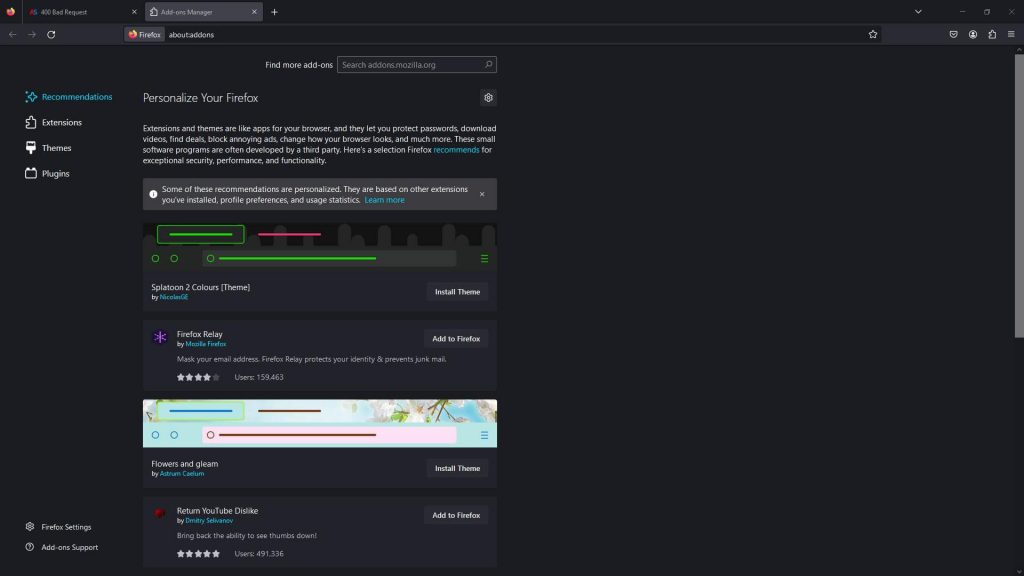Add Return YouTube Dislike to Firefox
Screen dimensions: 1024x576
456,514
